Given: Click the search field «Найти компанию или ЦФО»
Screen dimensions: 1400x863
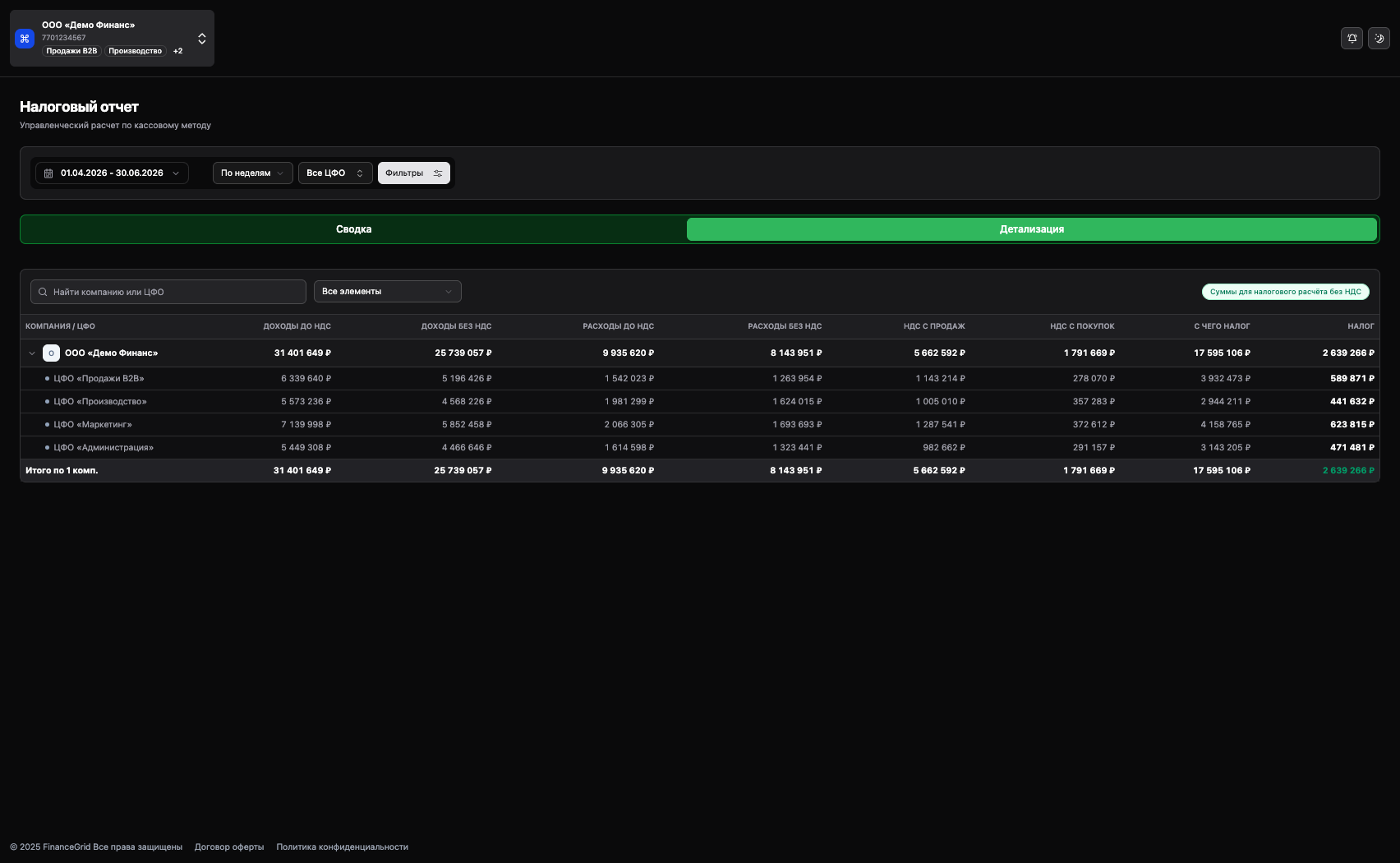Looking at the screenshot, I should click(168, 292).
